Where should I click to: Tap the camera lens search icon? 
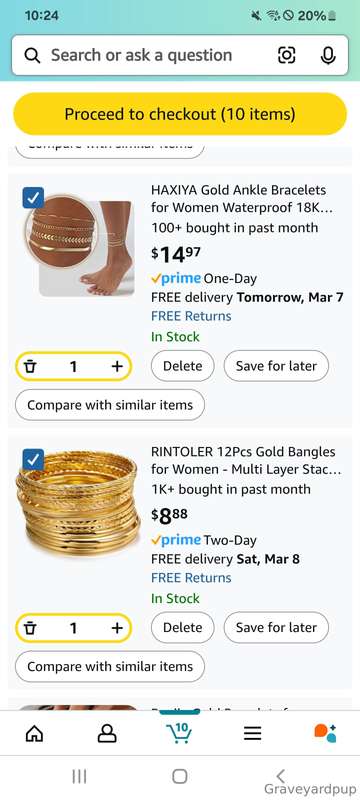coord(286,55)
